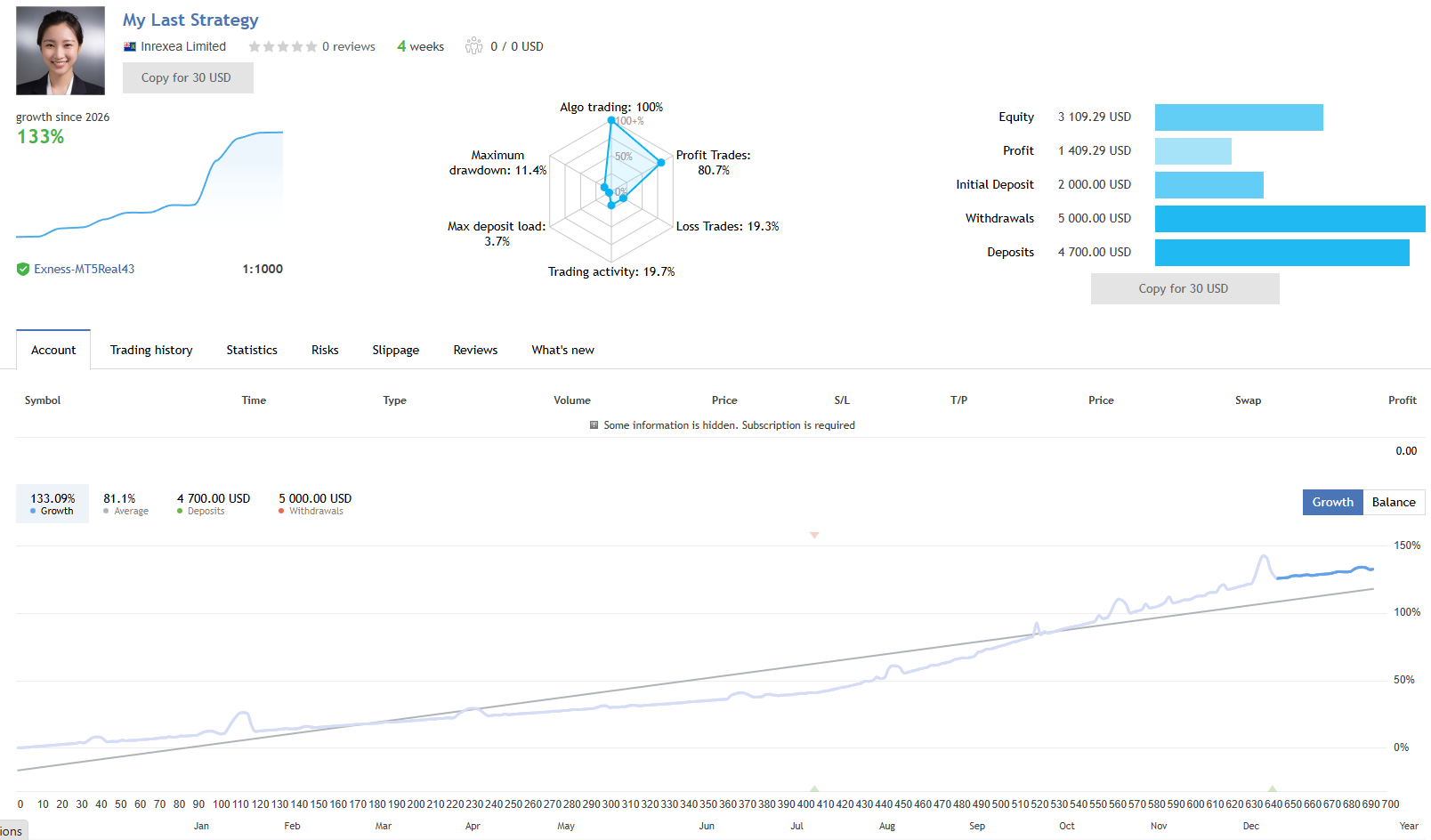Click the Year axis label
This screenshot has height=840, width=1431.
coord(1409,826)
